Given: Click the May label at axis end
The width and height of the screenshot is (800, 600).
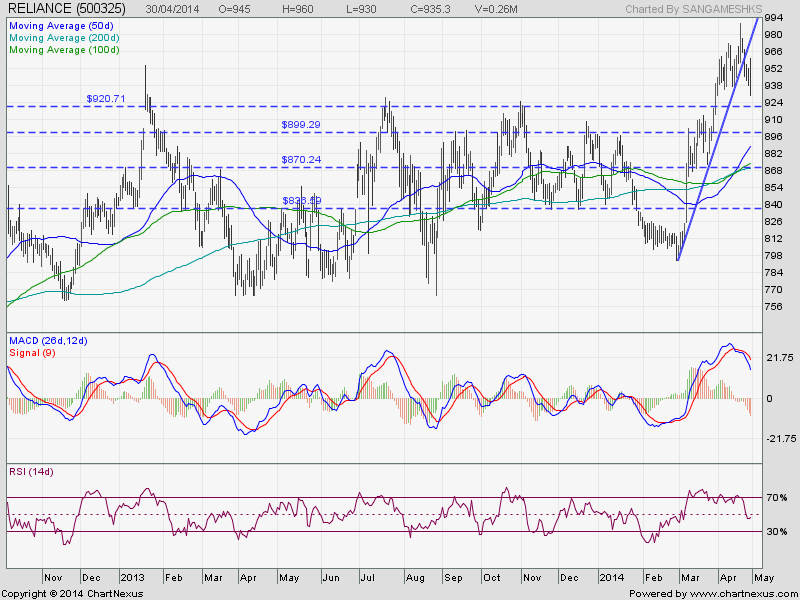Looking at the screenshot, I should tap(763, 578).
